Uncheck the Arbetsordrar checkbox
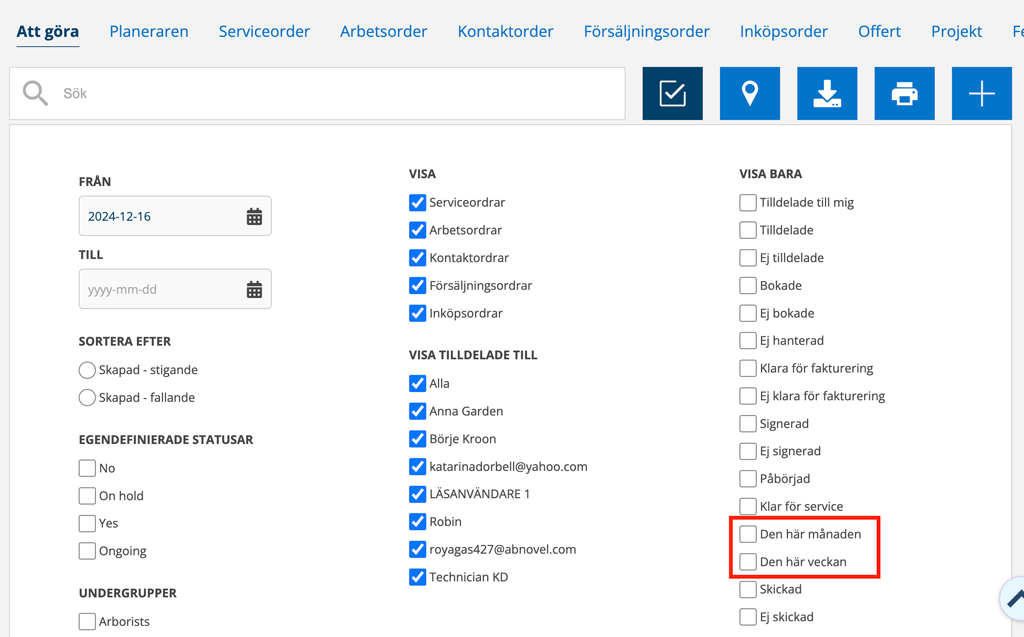 [x=417, y=230]
